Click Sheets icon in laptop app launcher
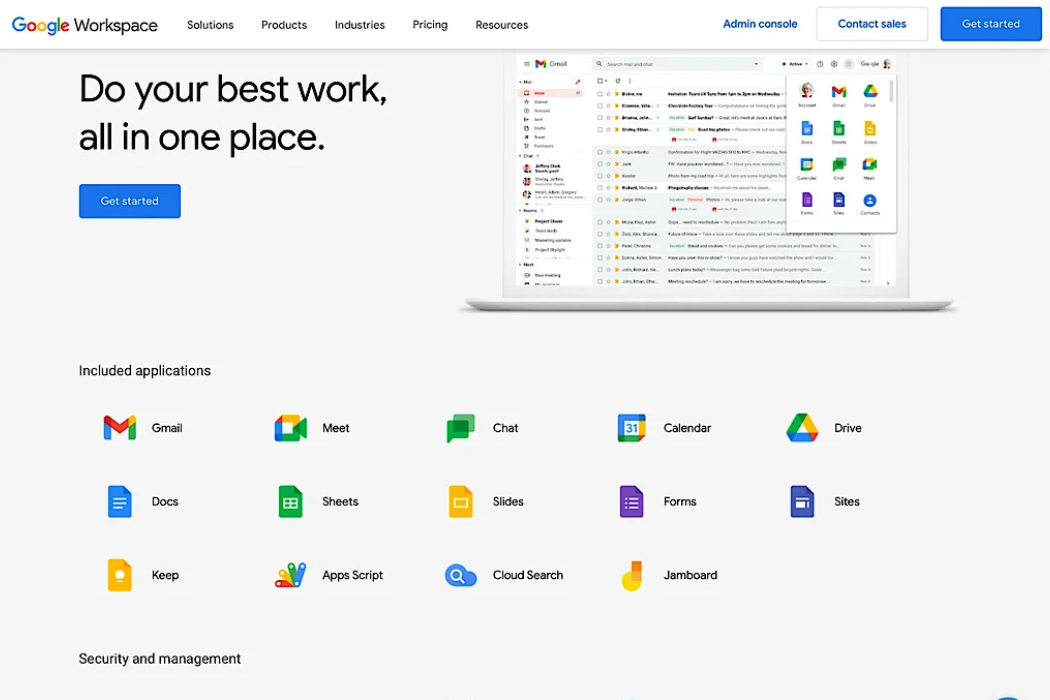This screenshot has height=700, width=1050. (838, 128)
